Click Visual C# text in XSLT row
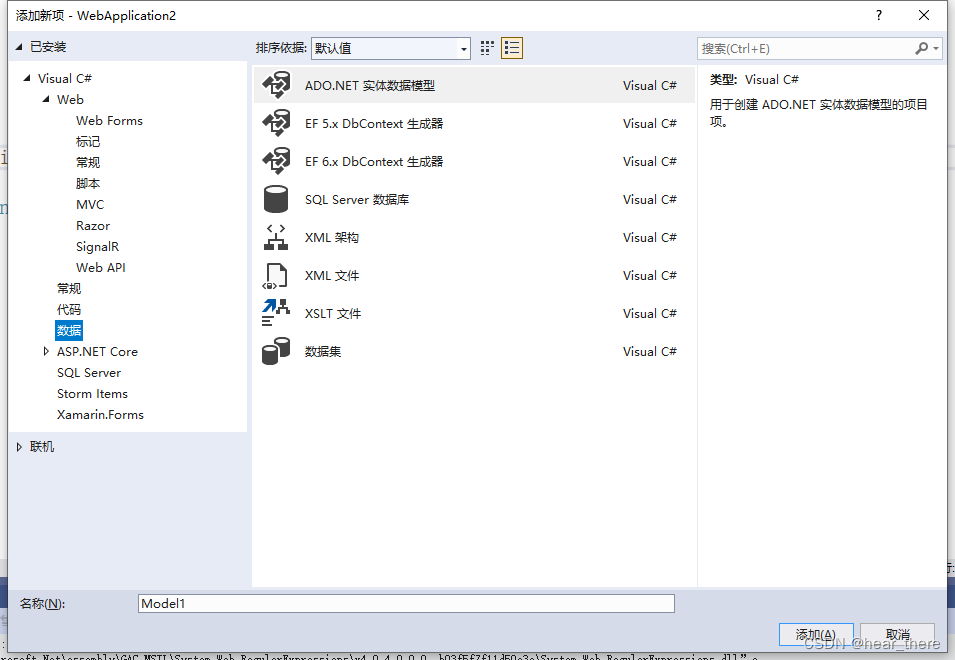The height and width of the screenshot is (660, 955). coord(649,314)
